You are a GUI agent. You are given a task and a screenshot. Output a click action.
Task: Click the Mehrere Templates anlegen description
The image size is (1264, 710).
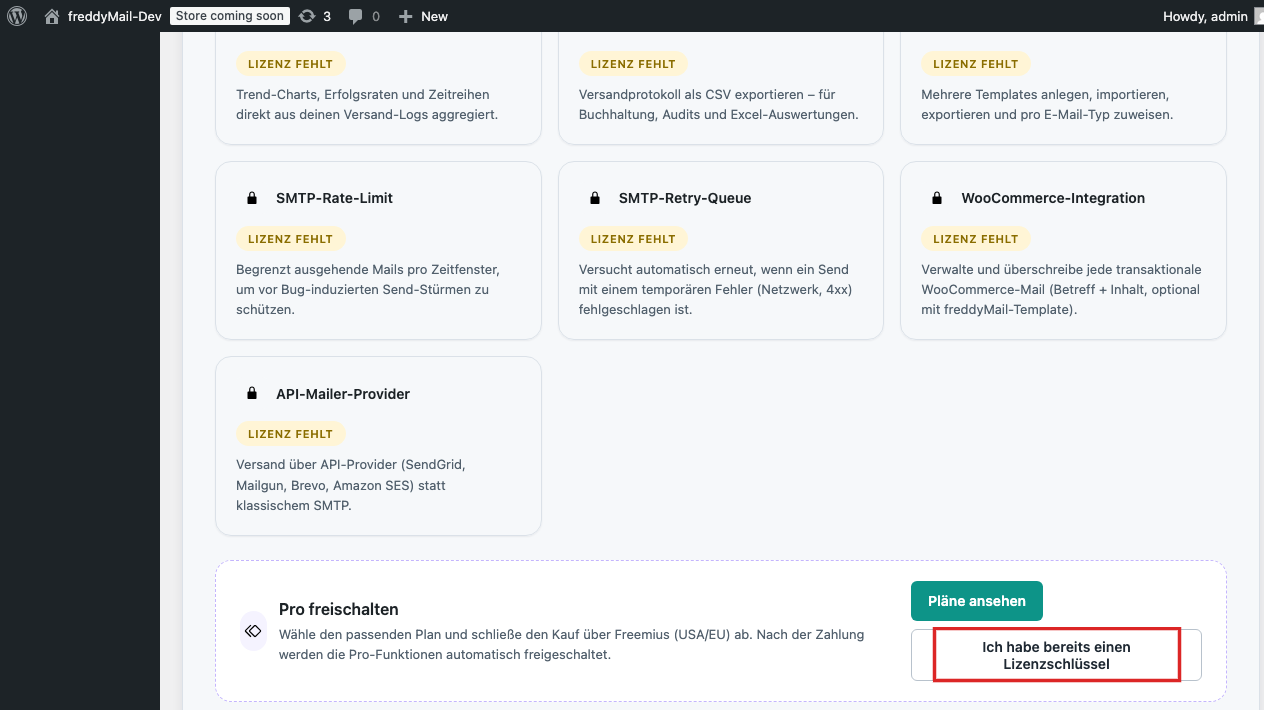1047,104
